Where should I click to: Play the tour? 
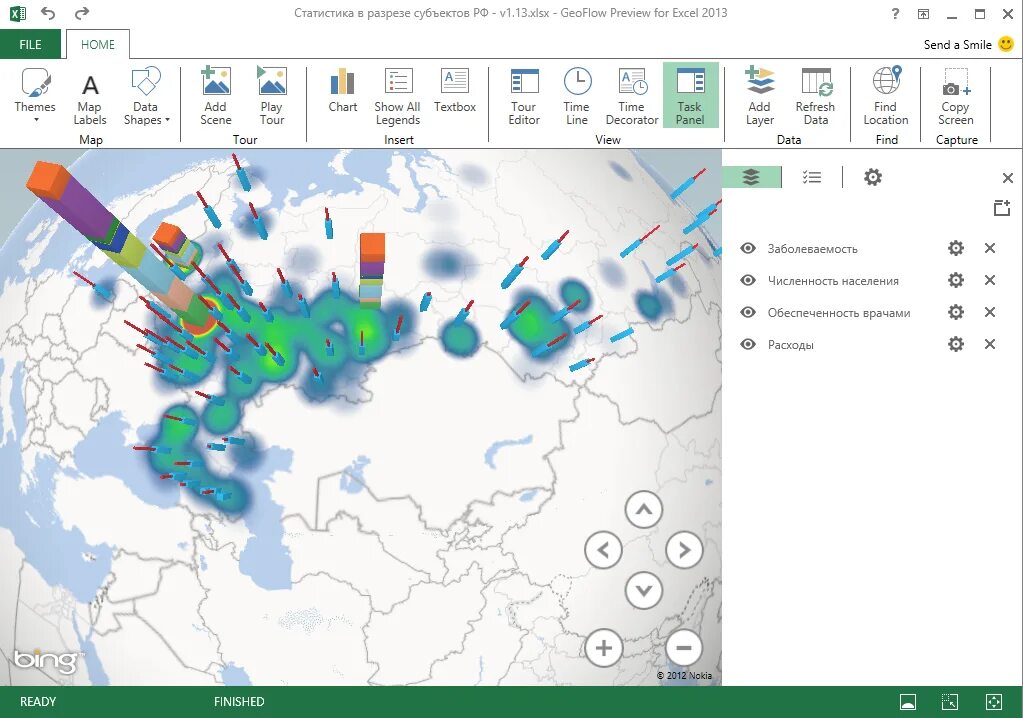[x=271, y=95]
